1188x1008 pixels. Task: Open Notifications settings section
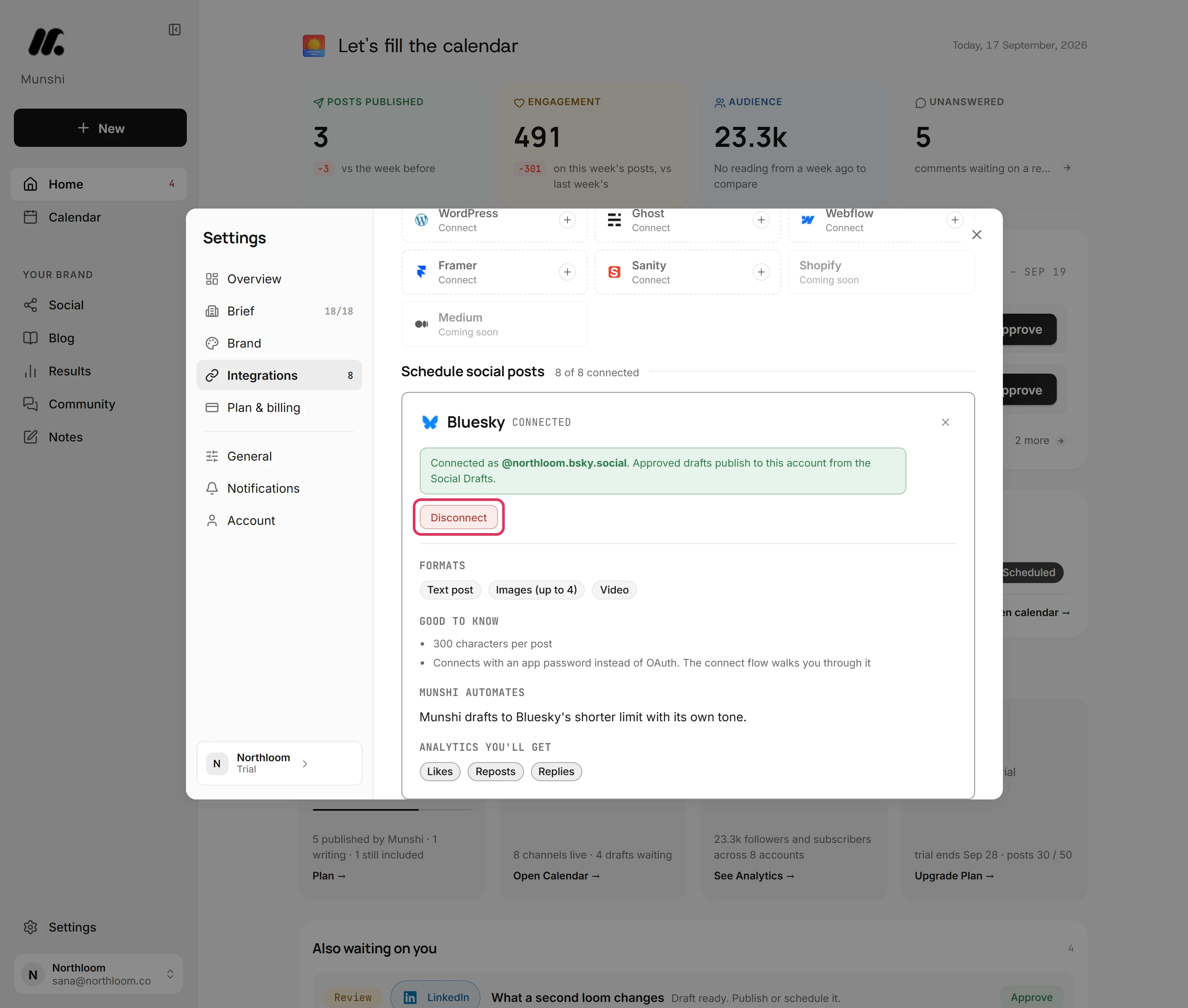(x=279, y=488)
